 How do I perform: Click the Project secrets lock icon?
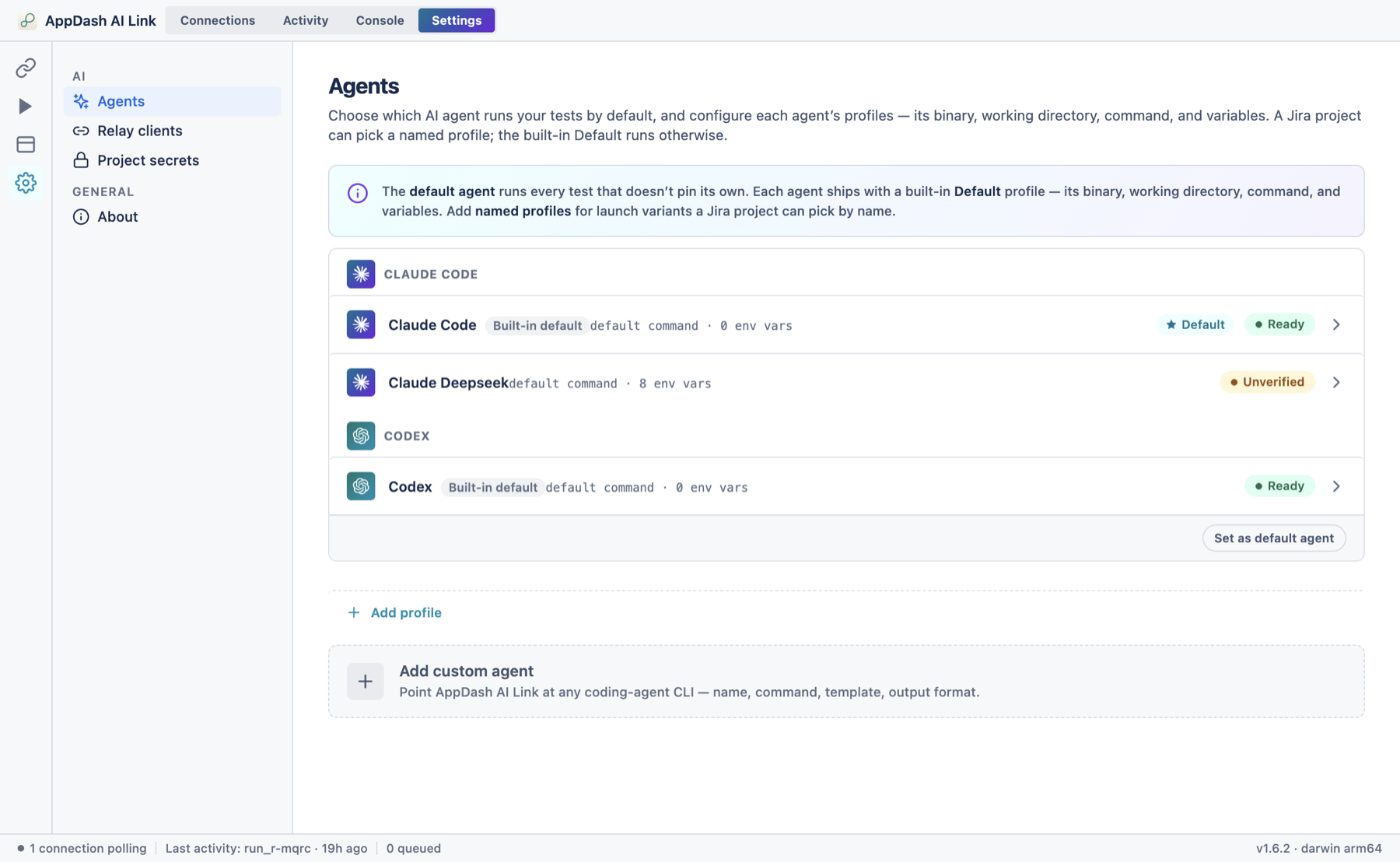(81, 160)
